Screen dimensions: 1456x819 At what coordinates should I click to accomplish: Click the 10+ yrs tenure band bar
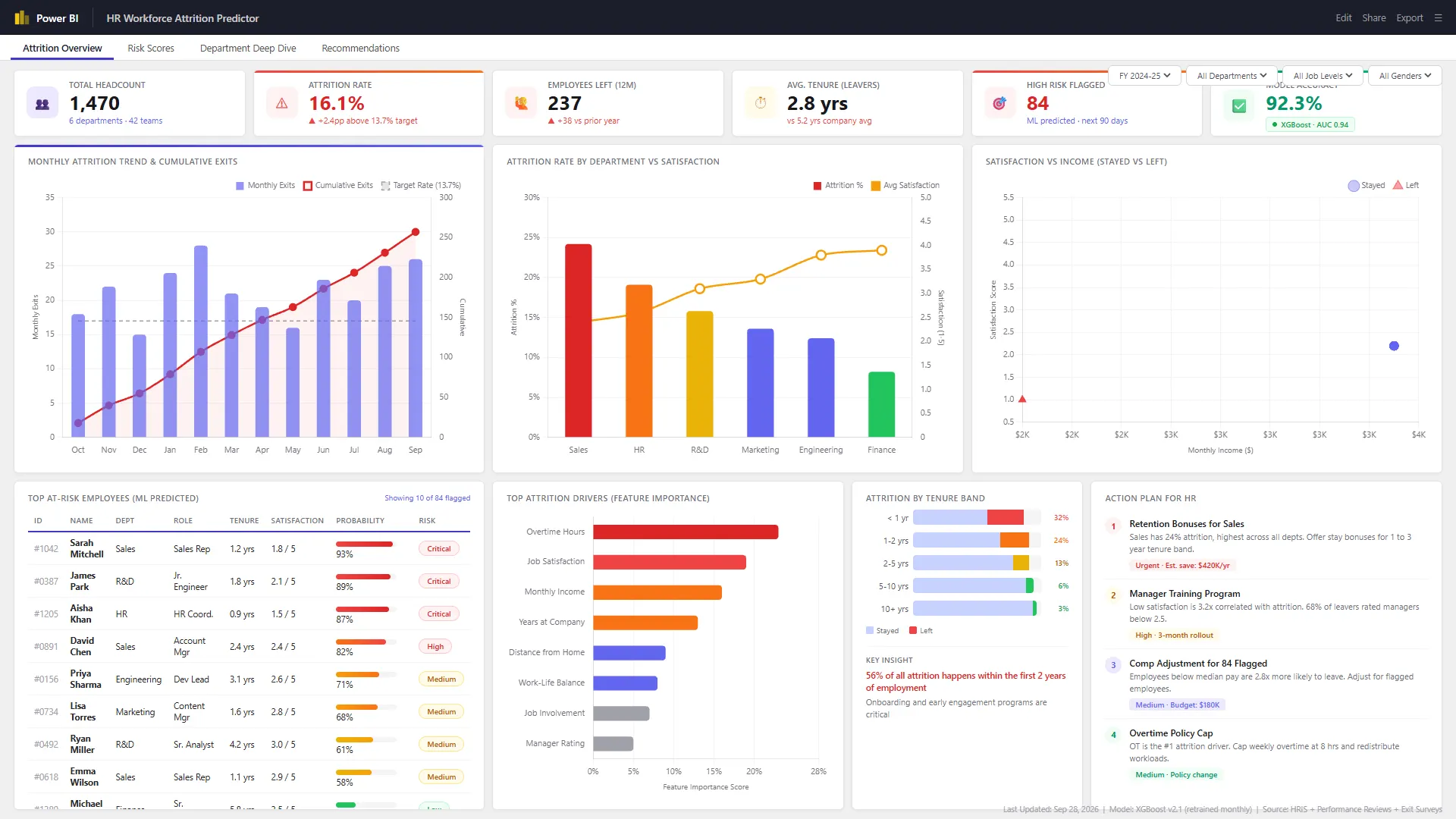[977, 608]
